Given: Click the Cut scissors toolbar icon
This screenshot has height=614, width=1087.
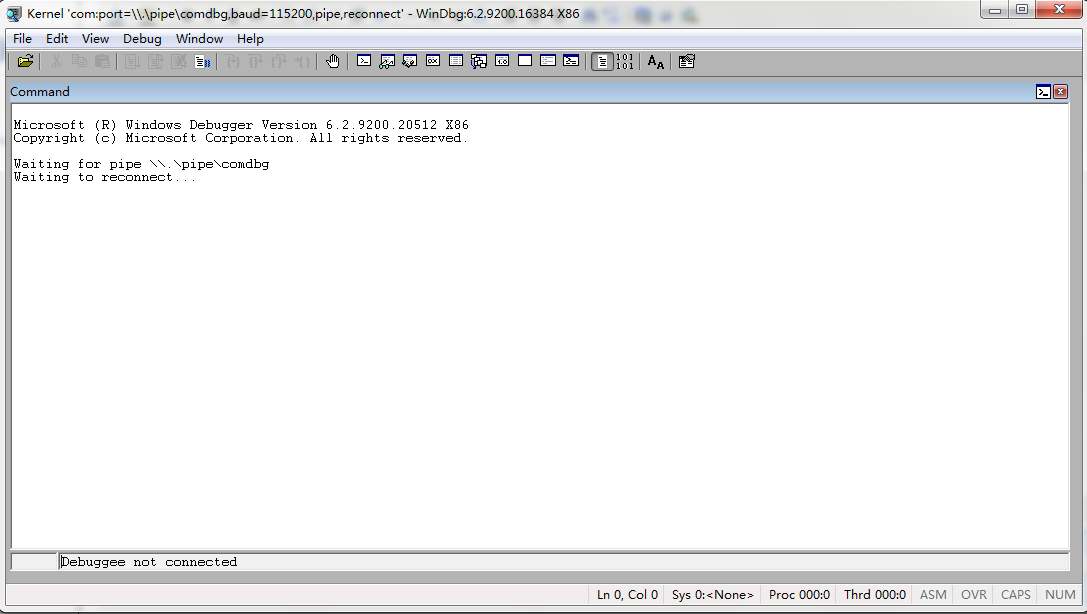Looking at the screenshot, I should coord(56,62).
